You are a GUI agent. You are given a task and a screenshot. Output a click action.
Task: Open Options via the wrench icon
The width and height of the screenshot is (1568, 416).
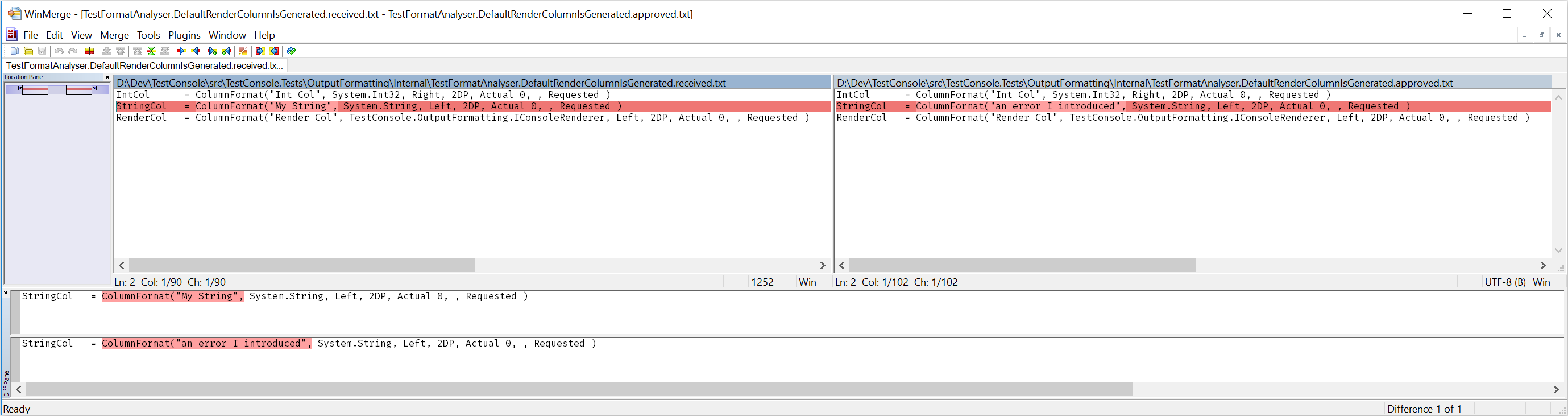(x=243, y=51)
